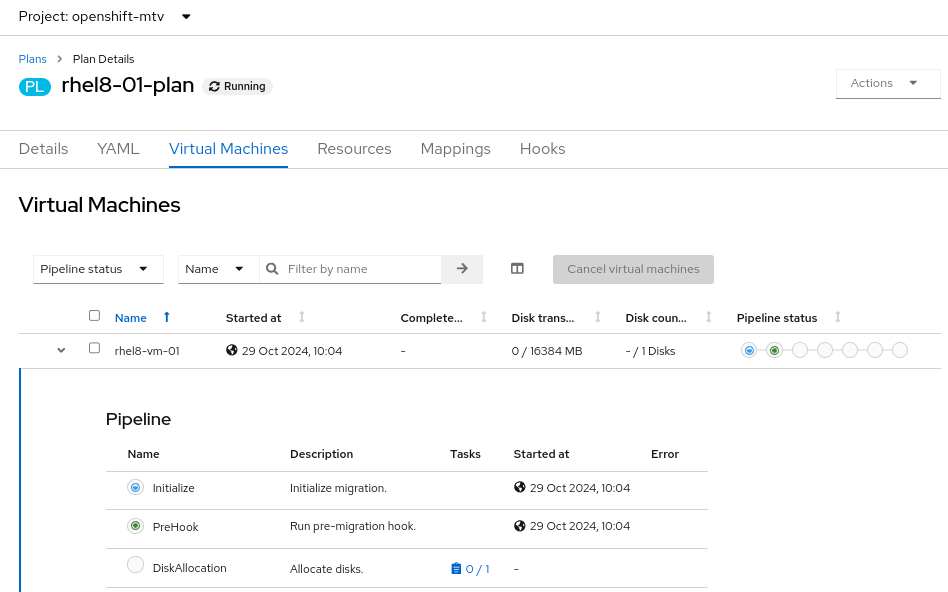948x592 pixels.
Task: Click the PreHook step status icon
Action: tap(135, 525)
